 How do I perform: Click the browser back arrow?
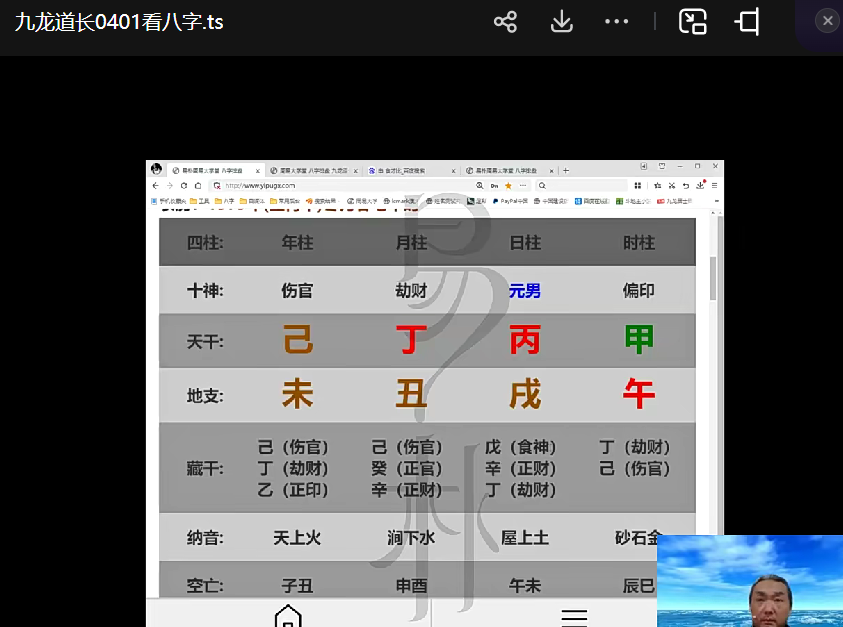pyautogui.click(x=156, y=186)
